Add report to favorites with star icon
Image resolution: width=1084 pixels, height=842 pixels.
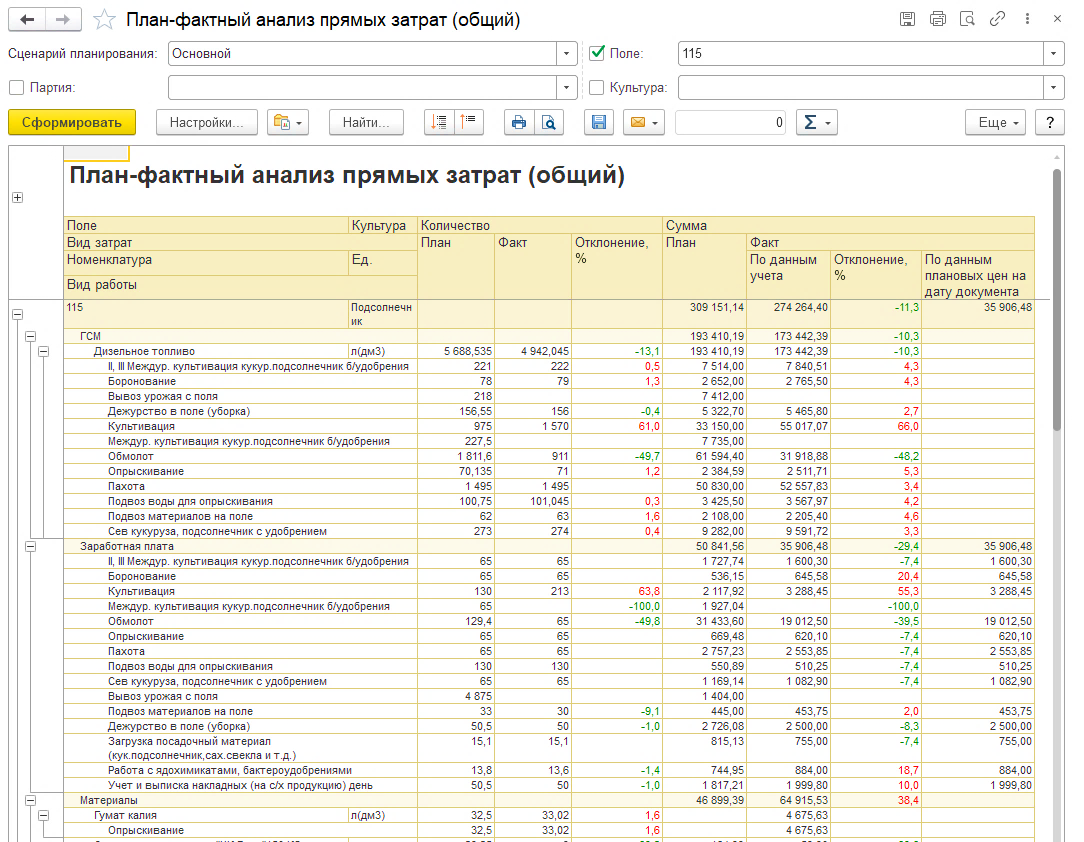103,20
